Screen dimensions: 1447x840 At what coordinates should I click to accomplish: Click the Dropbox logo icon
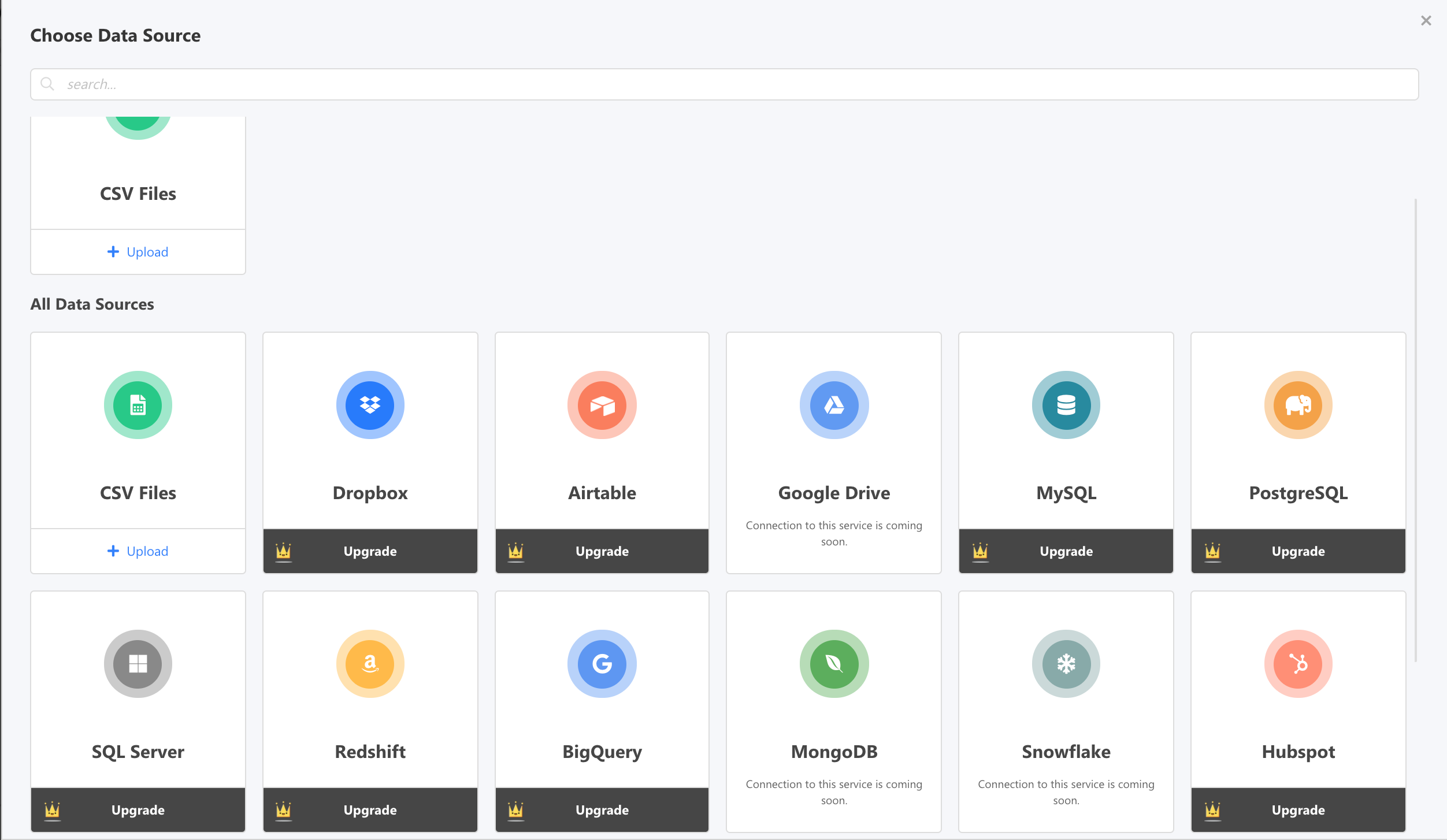(370, 405)
